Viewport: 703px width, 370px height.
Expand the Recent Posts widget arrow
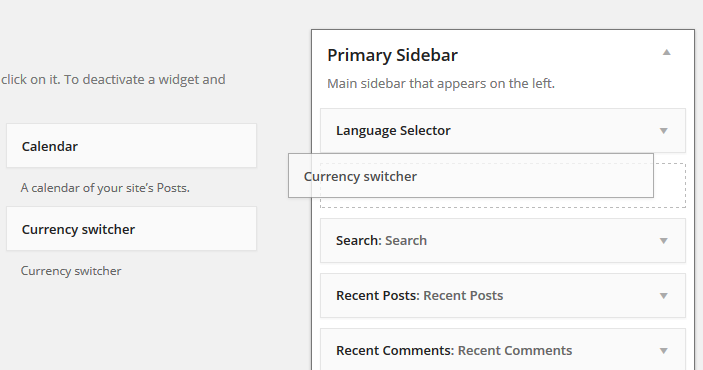click(664, 296)
